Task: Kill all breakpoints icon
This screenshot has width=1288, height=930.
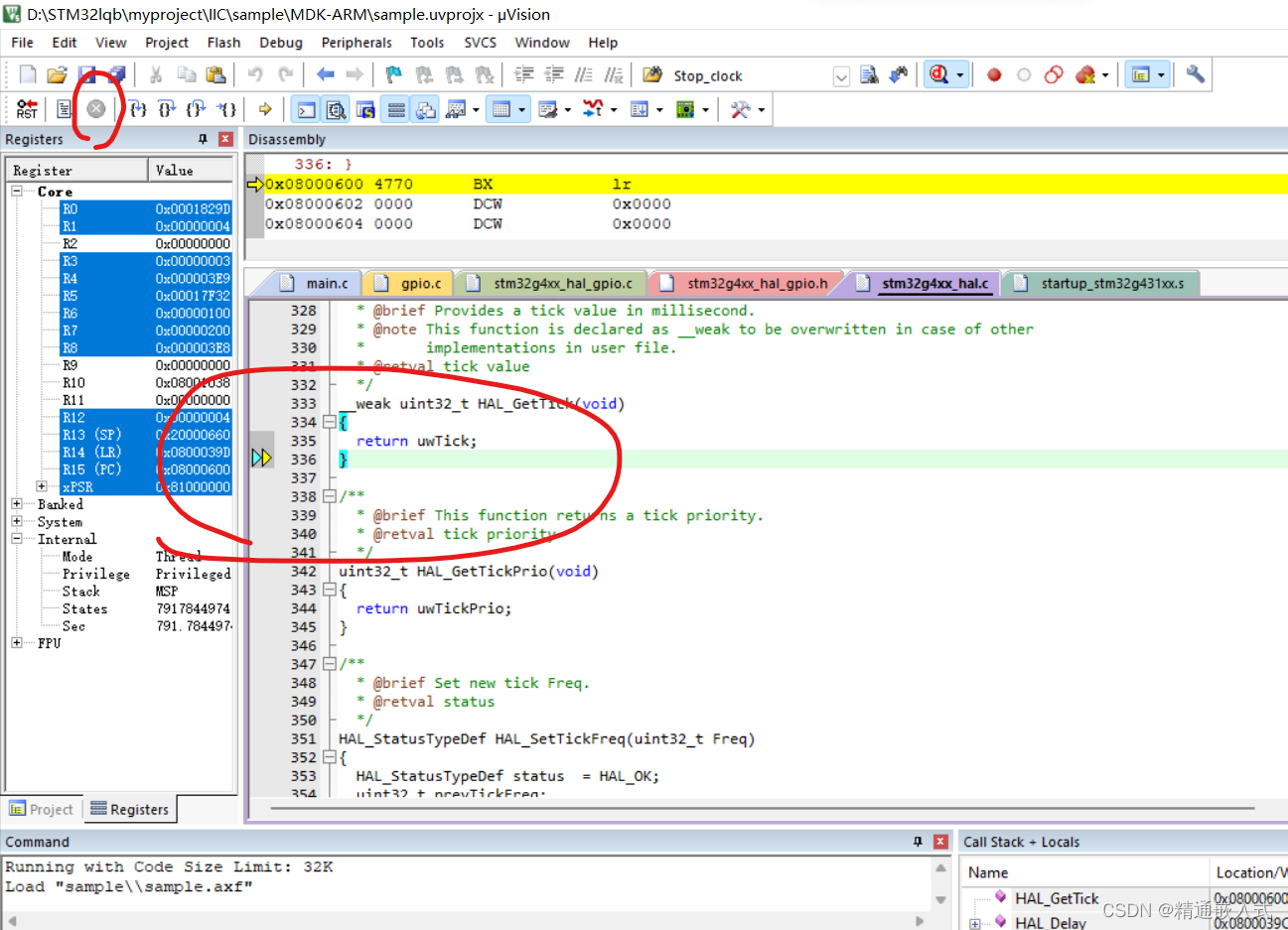Action: [x=1084, y=74]
